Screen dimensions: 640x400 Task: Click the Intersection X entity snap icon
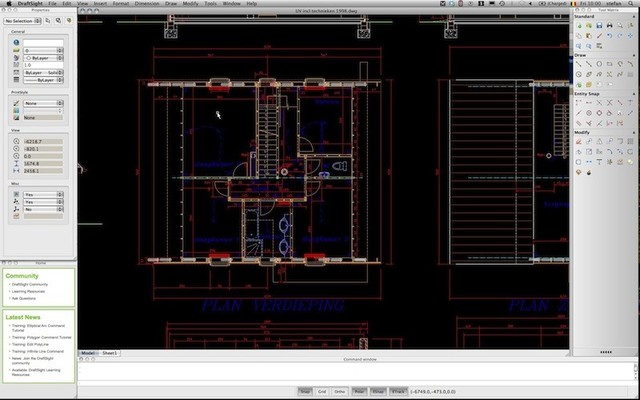click(x=609, y=103)
